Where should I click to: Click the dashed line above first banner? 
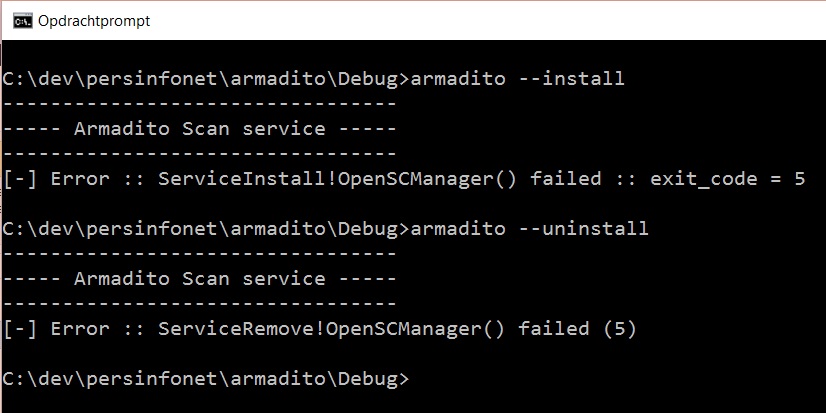200,104
